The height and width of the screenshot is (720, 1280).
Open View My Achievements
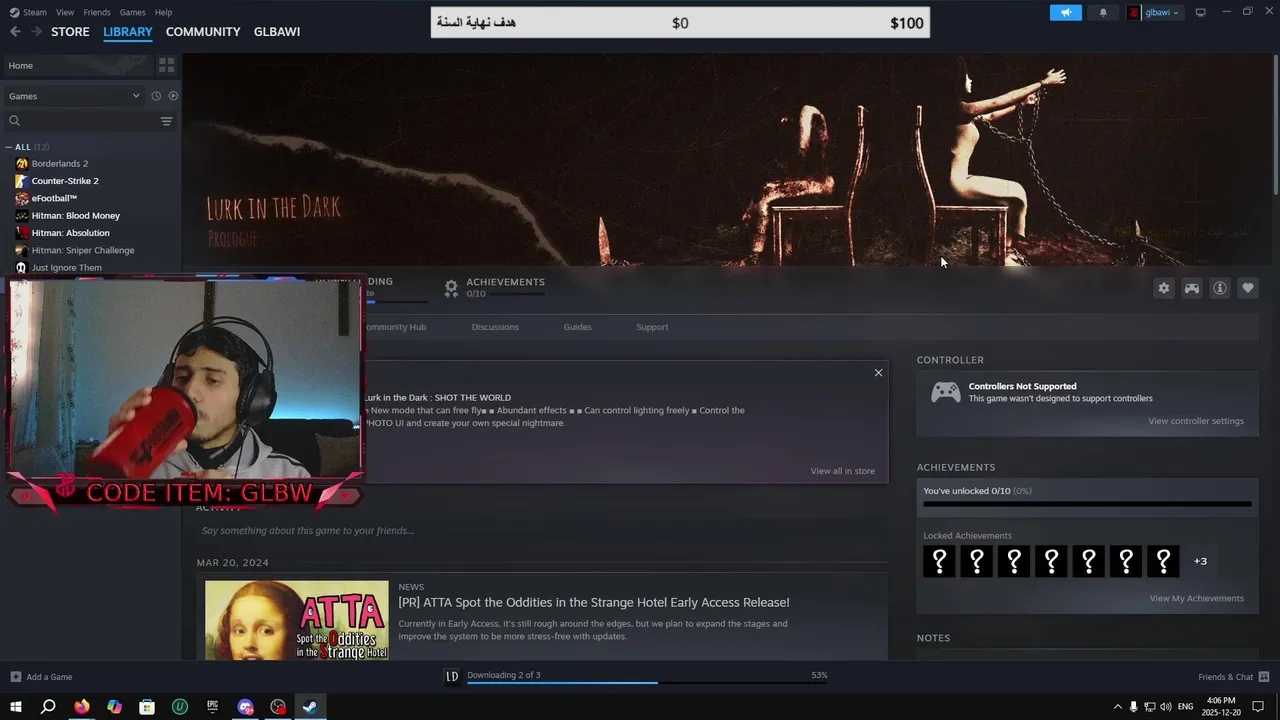point(1196,598)
